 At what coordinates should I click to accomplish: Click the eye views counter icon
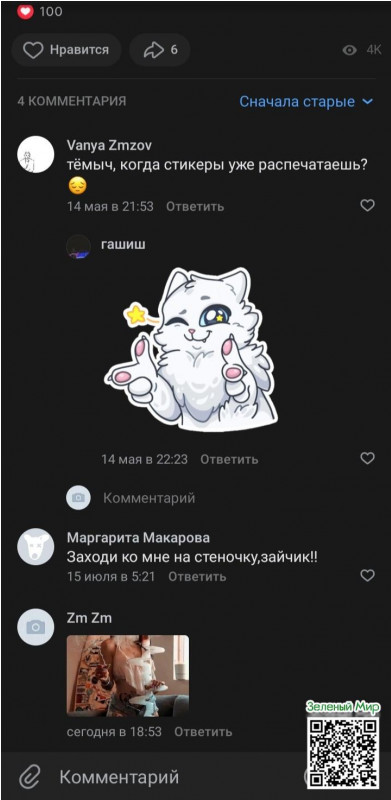pos(350,50)
